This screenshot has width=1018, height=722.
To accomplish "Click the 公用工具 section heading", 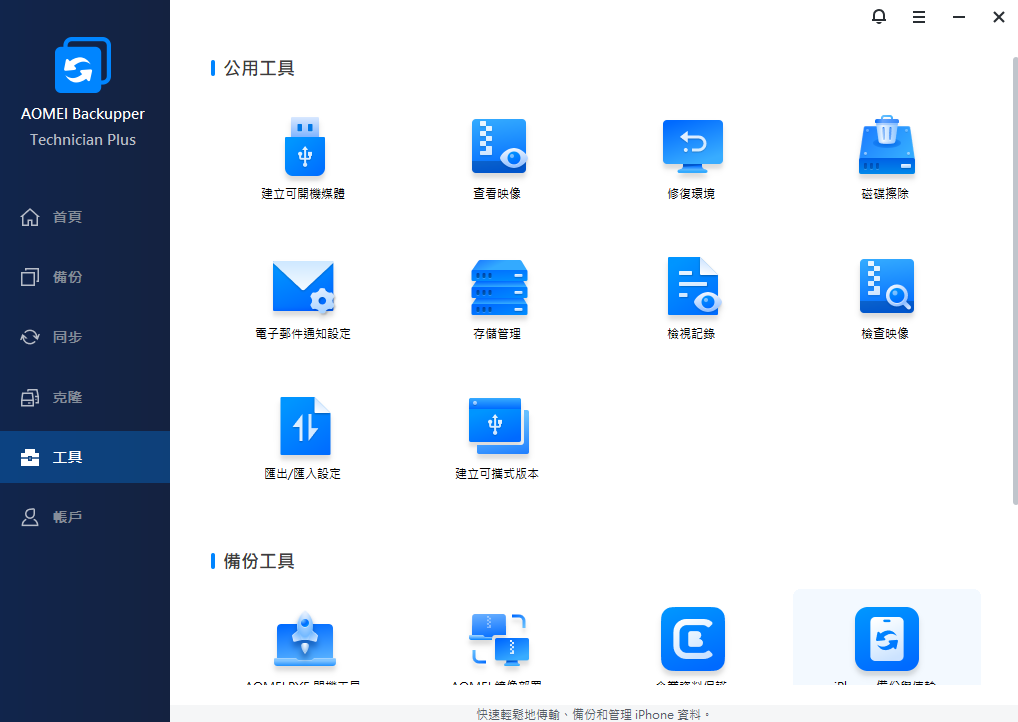I will (259, 68).
